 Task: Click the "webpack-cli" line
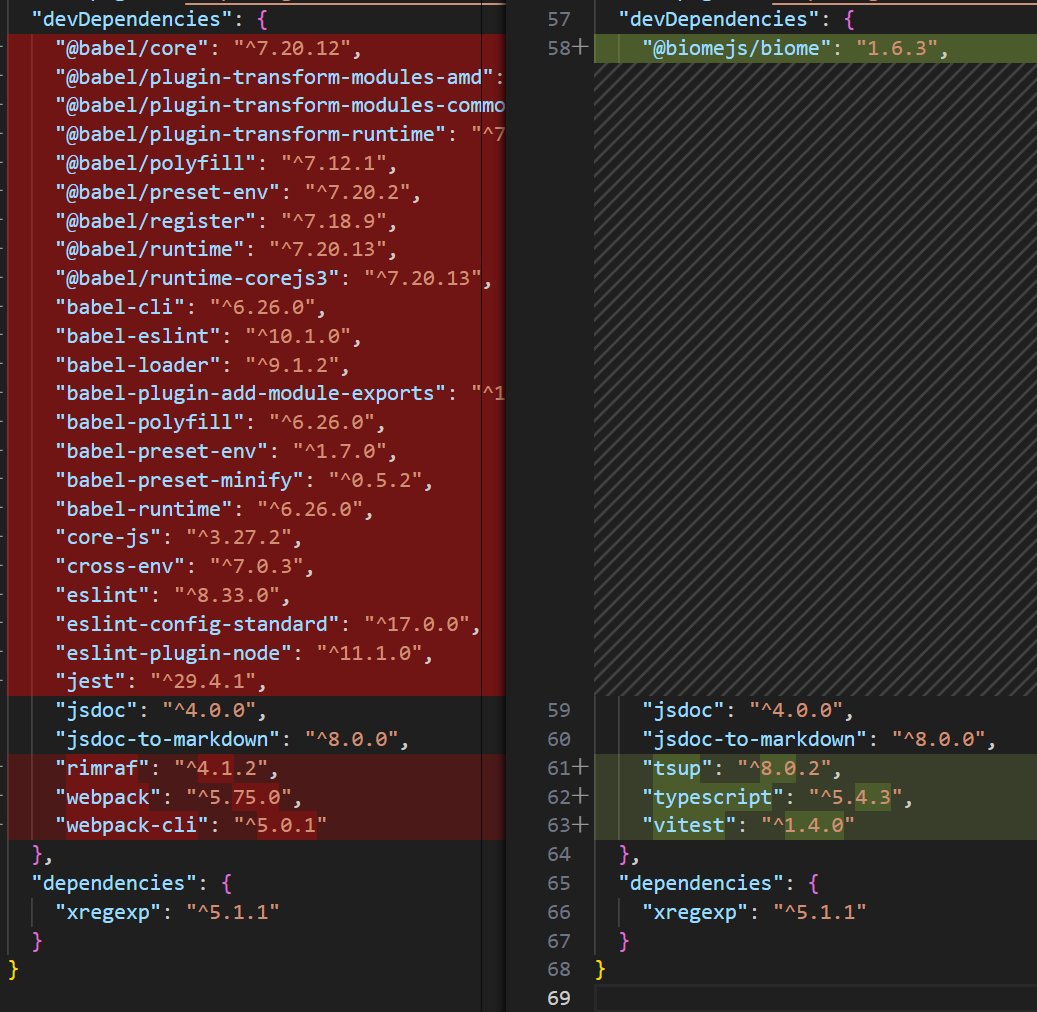click(x=191, y=826)
